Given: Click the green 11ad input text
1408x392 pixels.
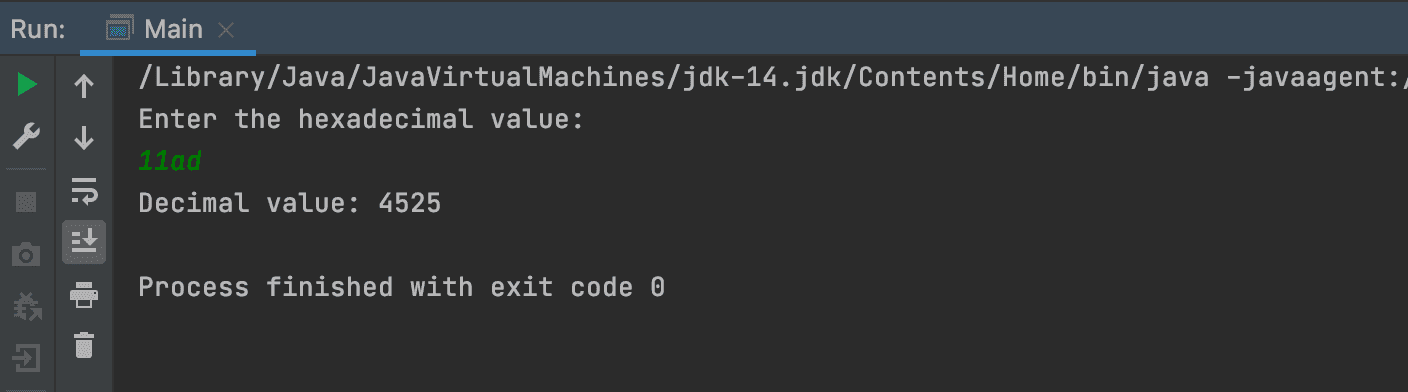Looking at the screenshot, I should point(172,161).
